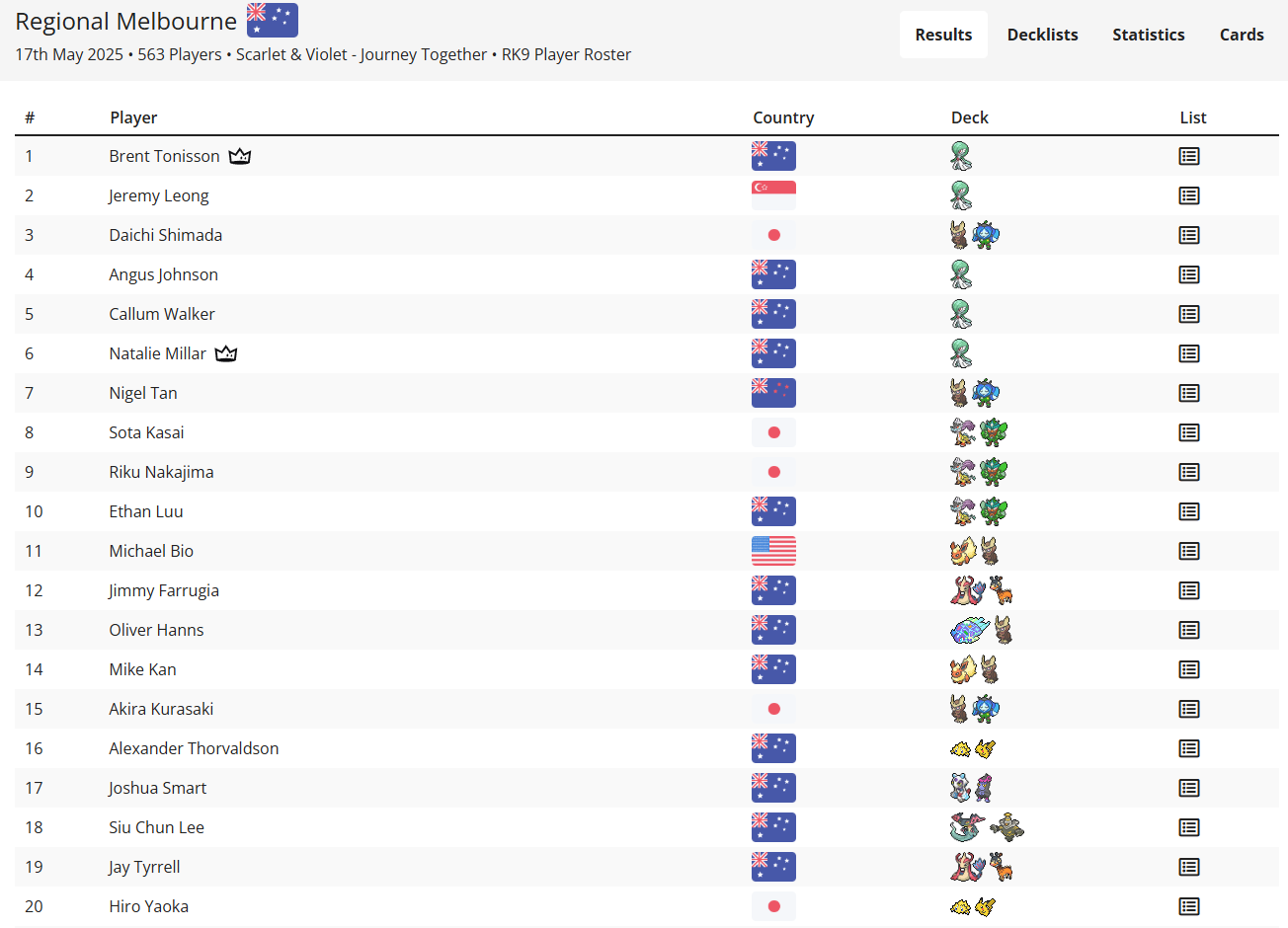1288x928 pixels.
Task: Open Daichi Shimada's player profile
Action: pos(165,235)
